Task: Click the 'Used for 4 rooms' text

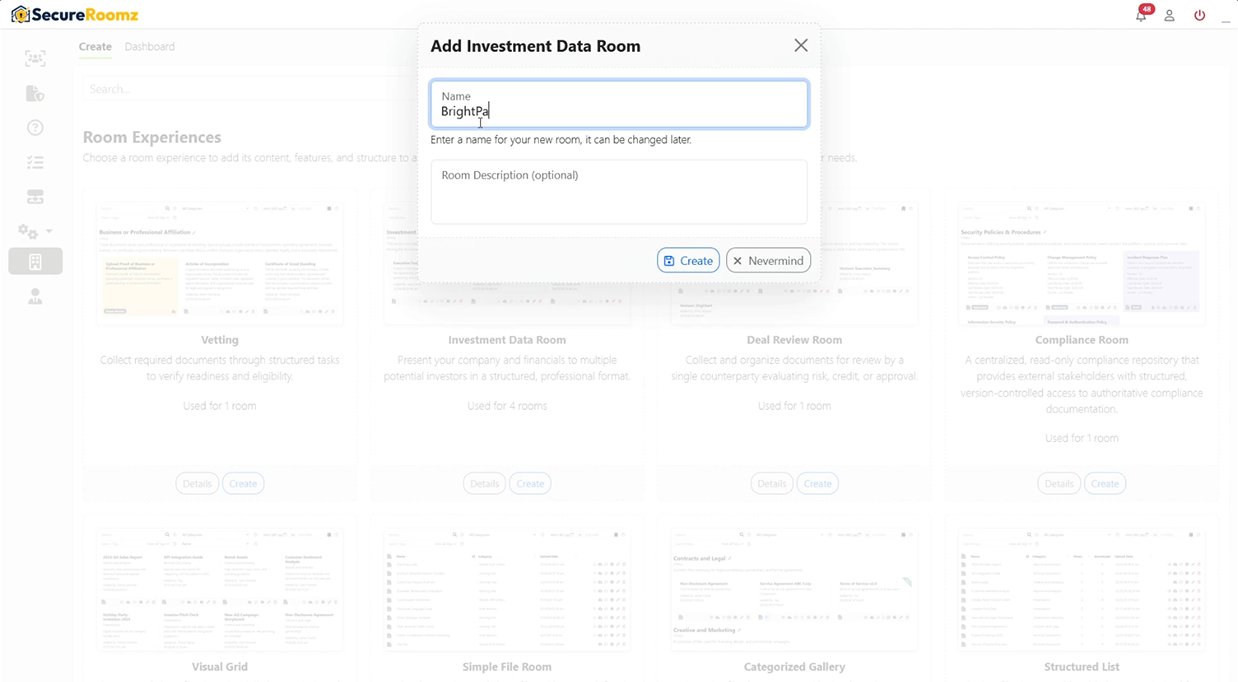Action: click(507, 406)
